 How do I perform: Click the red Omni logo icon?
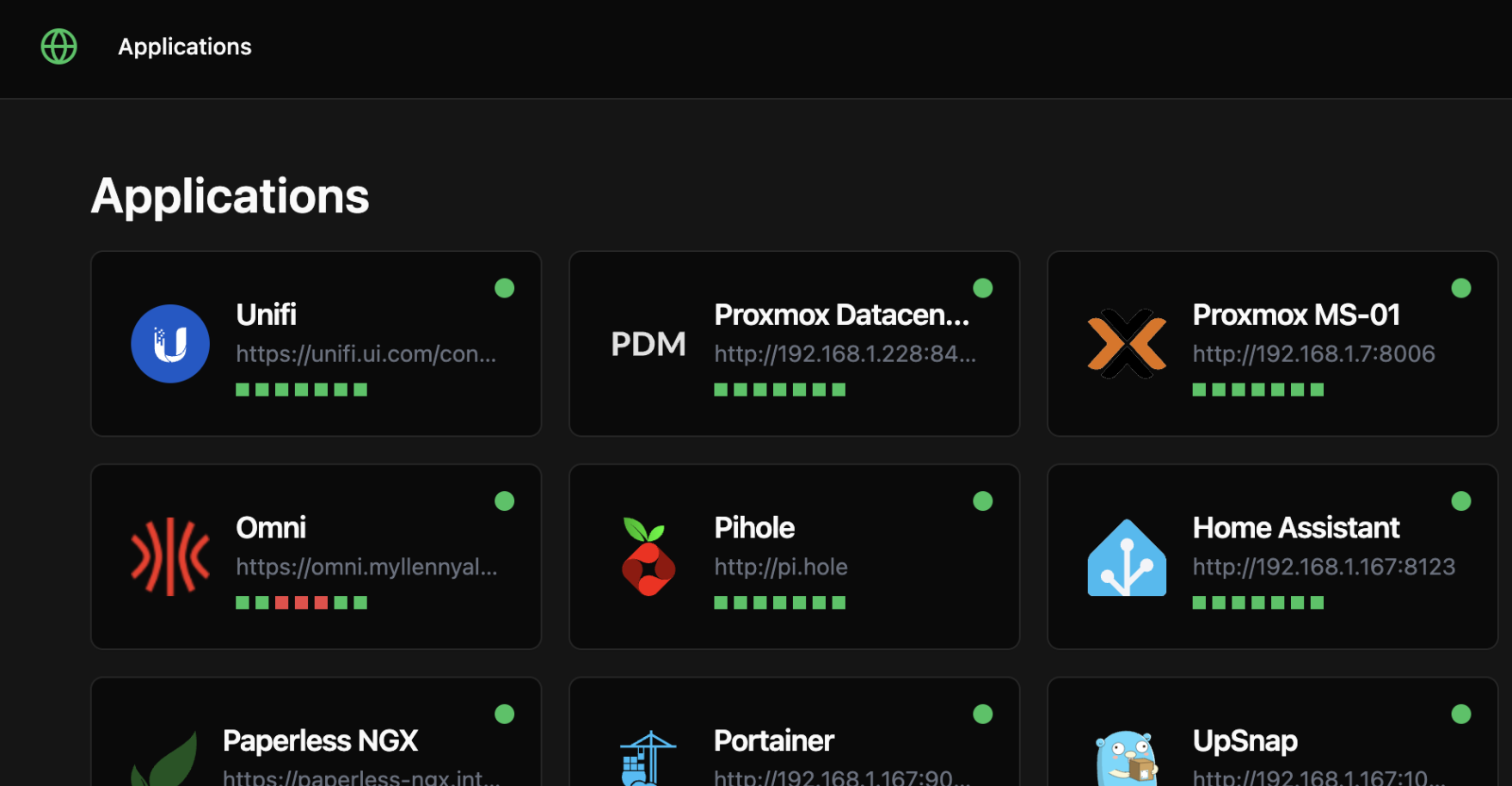pyautogui.click(x=170, y=556)
